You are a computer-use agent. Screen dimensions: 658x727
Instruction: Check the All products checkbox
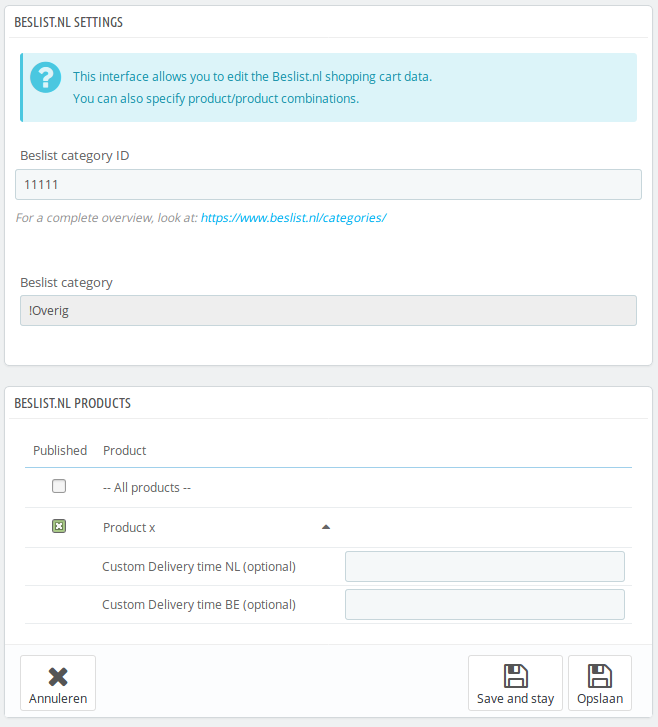(x=59, y=486)
